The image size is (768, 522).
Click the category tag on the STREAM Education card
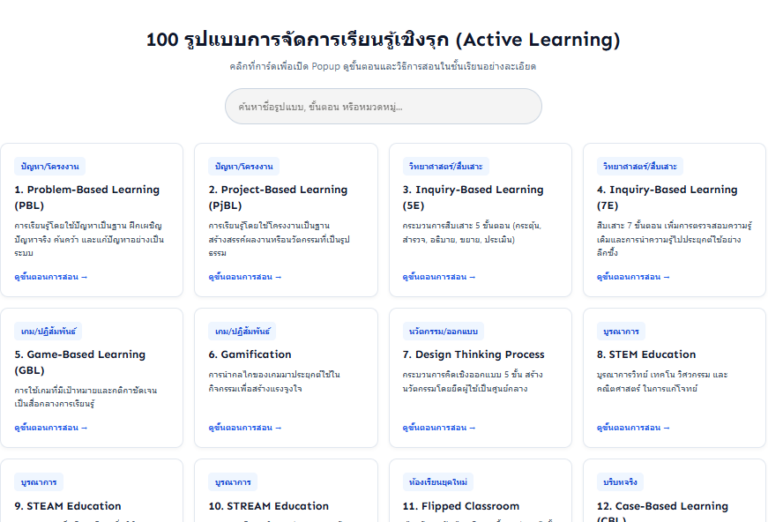(233, 482)
